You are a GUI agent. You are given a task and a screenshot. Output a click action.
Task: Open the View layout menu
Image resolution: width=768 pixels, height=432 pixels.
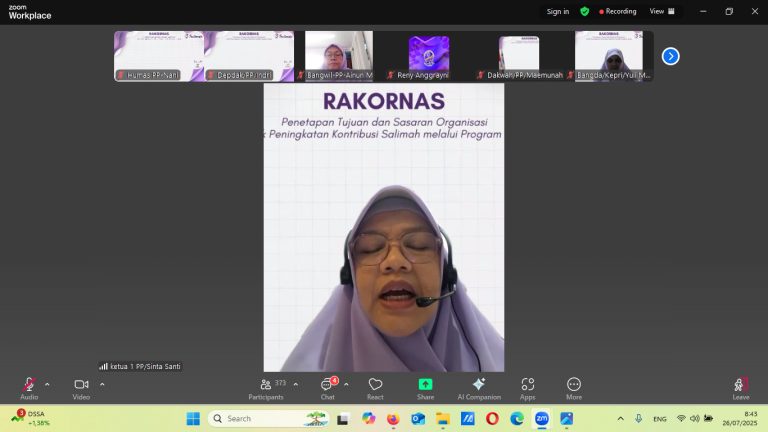point(662,11)
